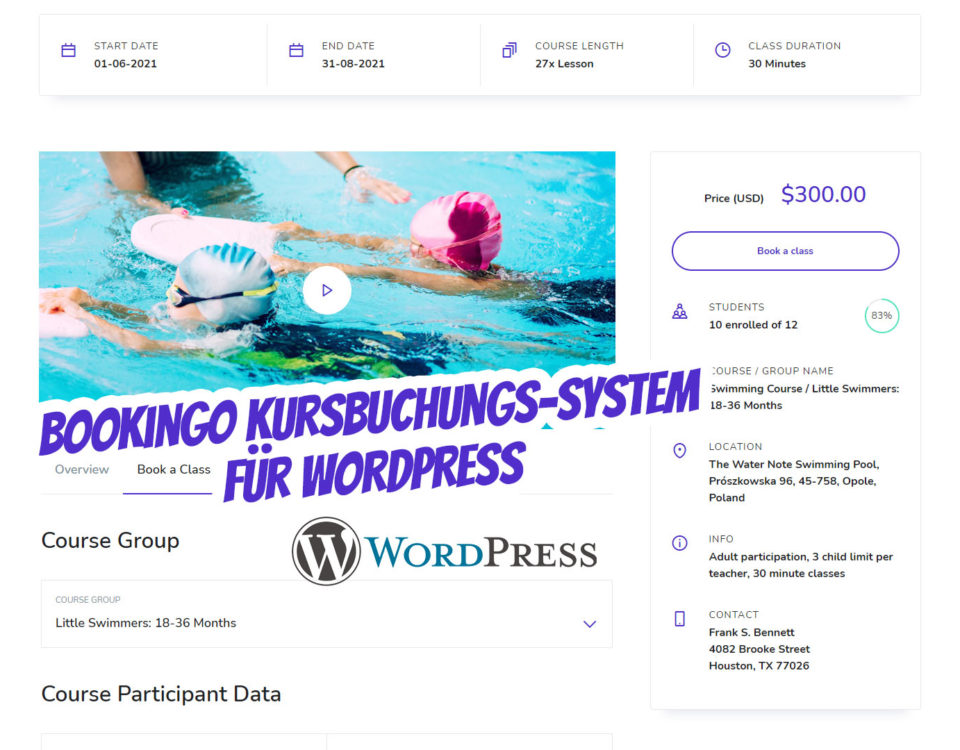
Task: Click the Course Length copy icon
Action: click(509, 50)
